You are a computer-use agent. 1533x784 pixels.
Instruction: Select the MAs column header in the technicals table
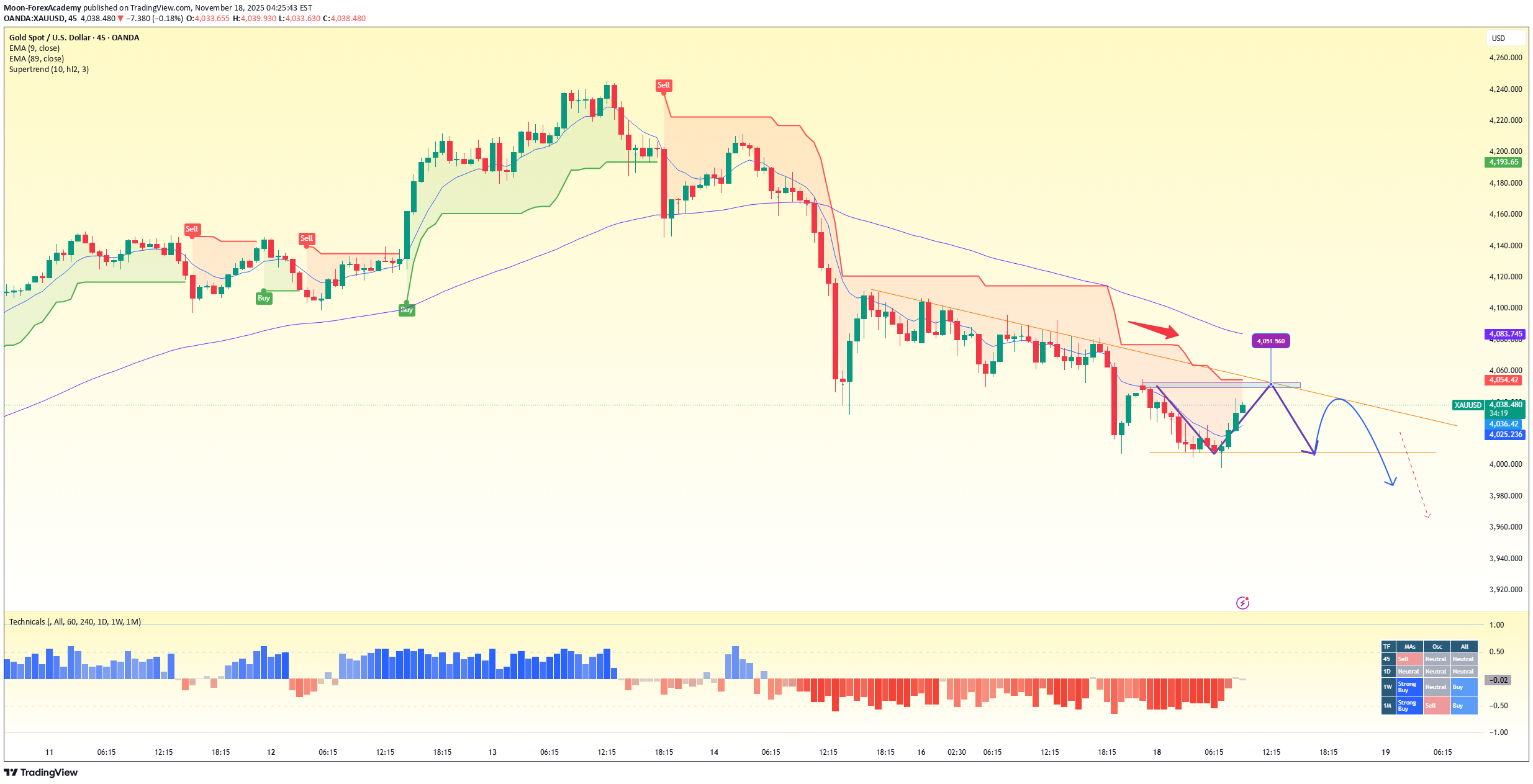[x=1409, y=646]
